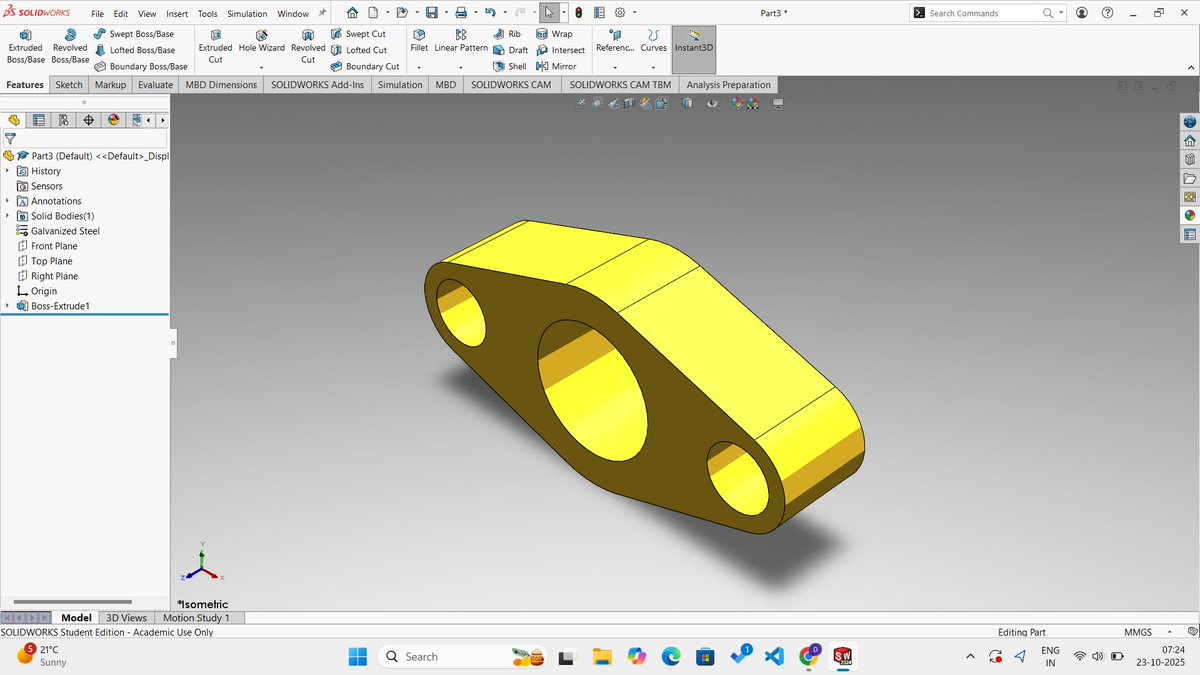Switch to the SOLIDWORKS CAM tab

512,85
